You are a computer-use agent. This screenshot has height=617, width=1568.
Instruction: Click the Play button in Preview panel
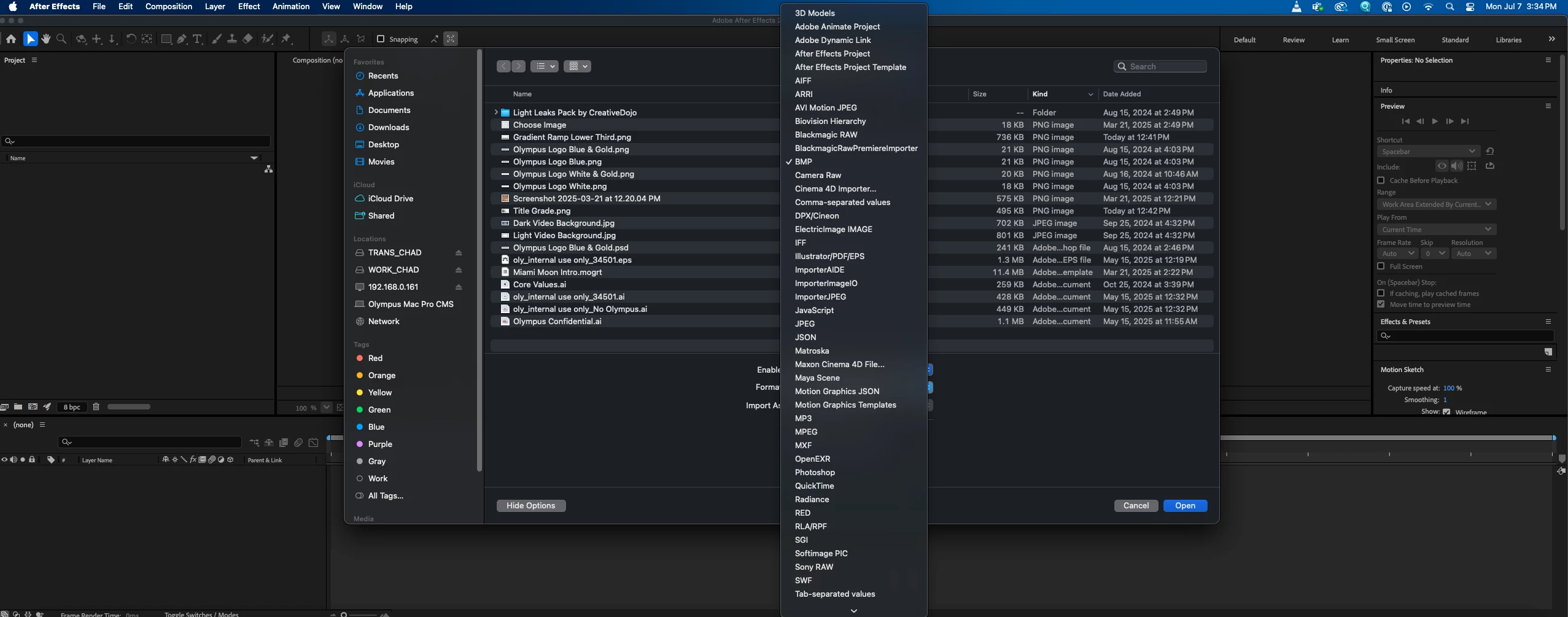point(1435,122)
